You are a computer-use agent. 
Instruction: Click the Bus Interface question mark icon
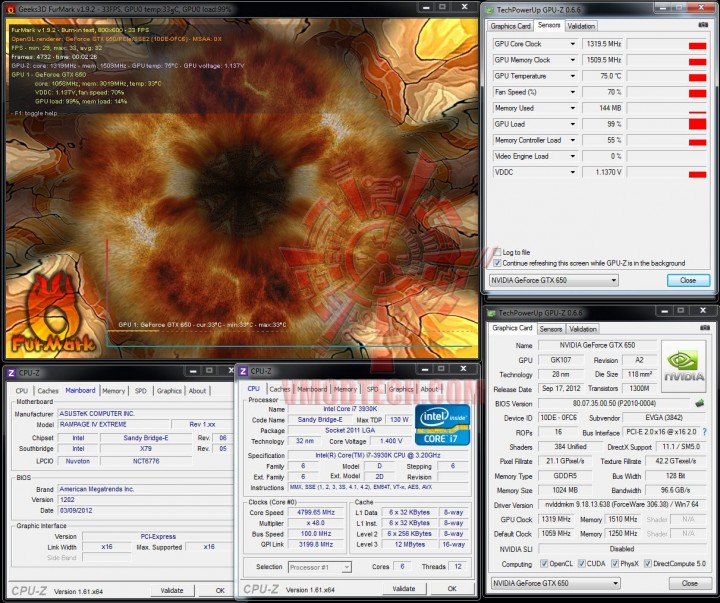704,432
